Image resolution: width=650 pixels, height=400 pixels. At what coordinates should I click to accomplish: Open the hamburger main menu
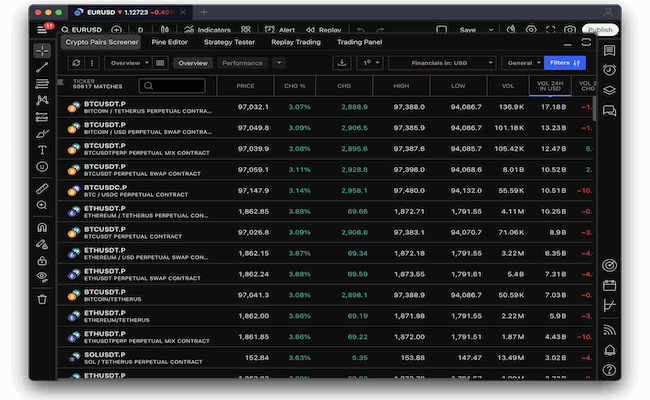(x=42, y=30)
